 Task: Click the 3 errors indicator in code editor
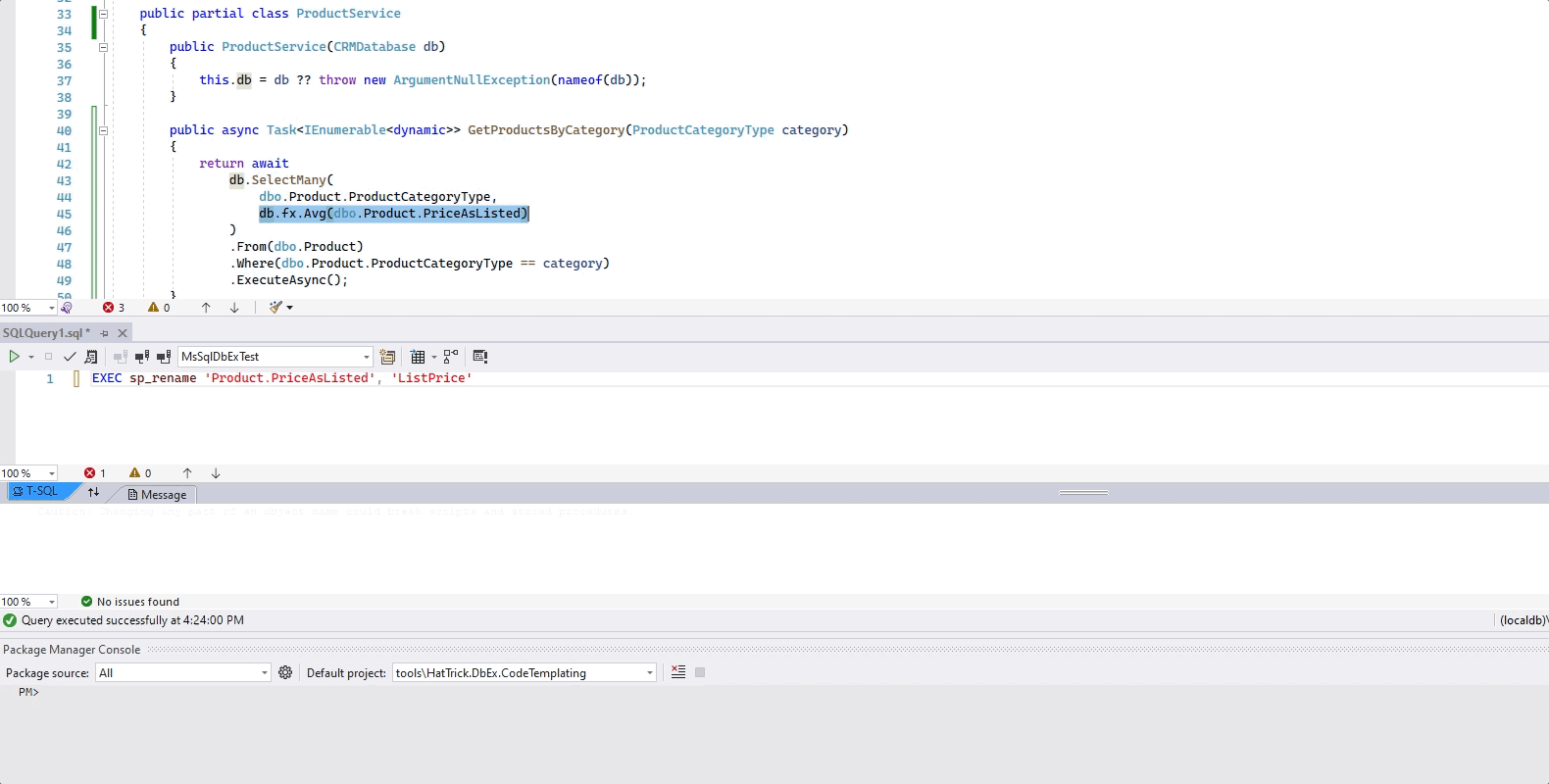tap(114, 308)
